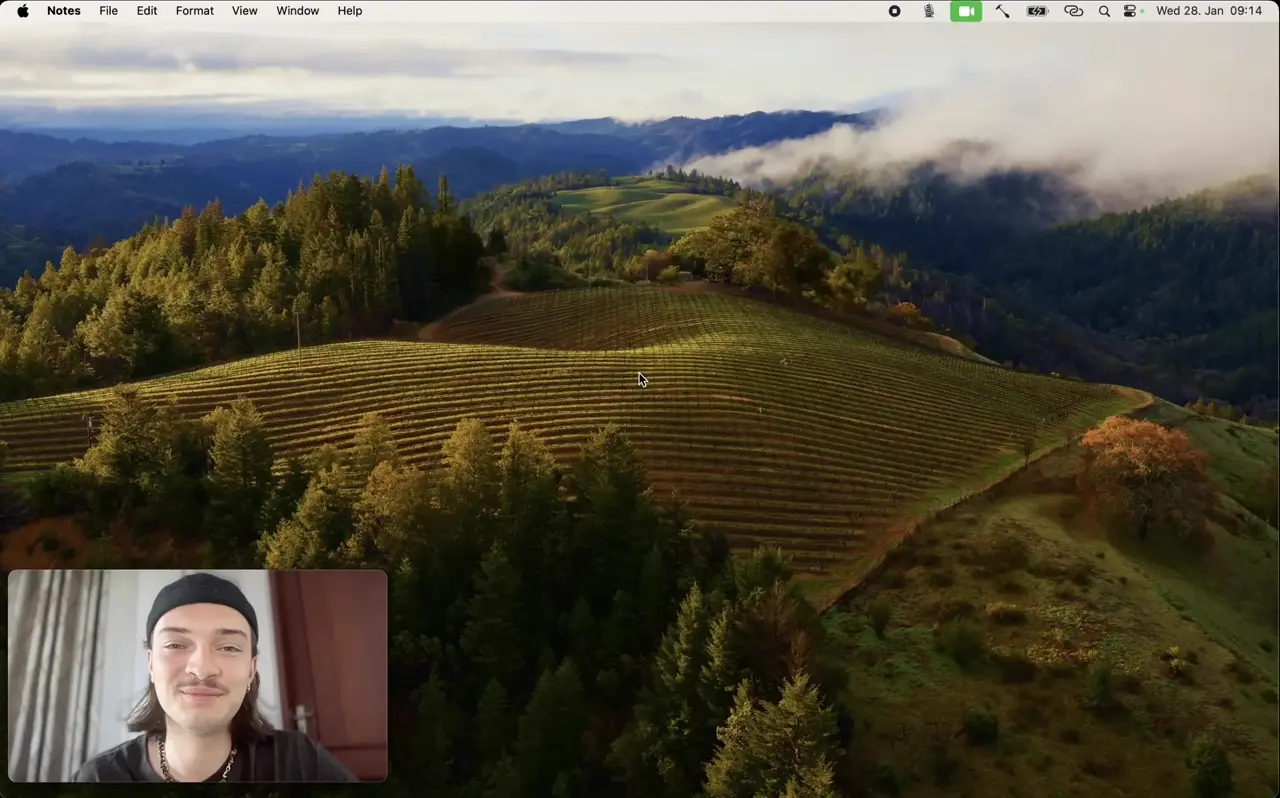This screenshot has height=798, width=1280.
Task: Open the Notes application menu
Action: pyautogui.click(x=64, y=11)
